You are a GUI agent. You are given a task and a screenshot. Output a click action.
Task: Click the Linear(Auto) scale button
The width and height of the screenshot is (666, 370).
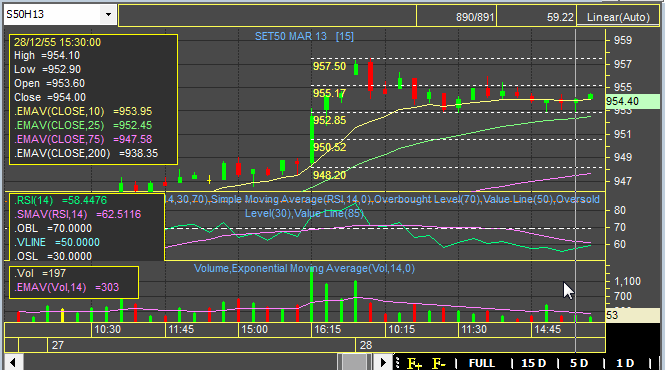[618, 17]
